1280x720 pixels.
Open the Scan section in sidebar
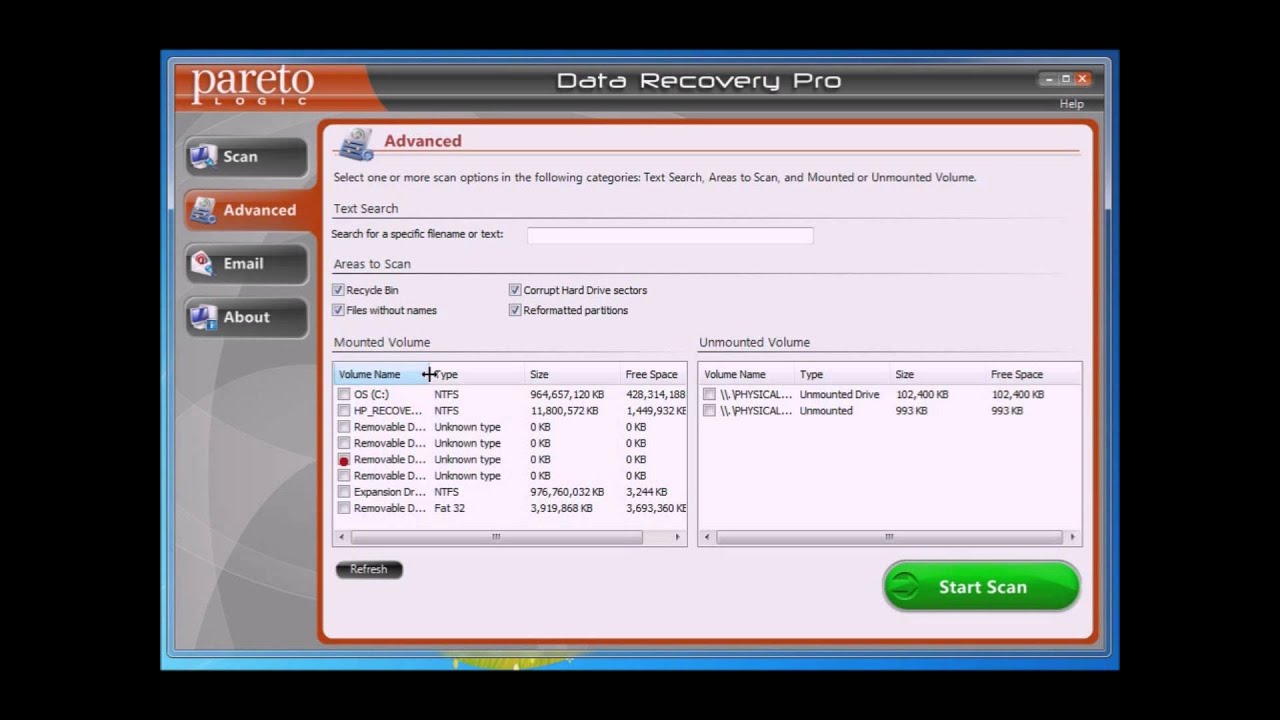[246, 157]
